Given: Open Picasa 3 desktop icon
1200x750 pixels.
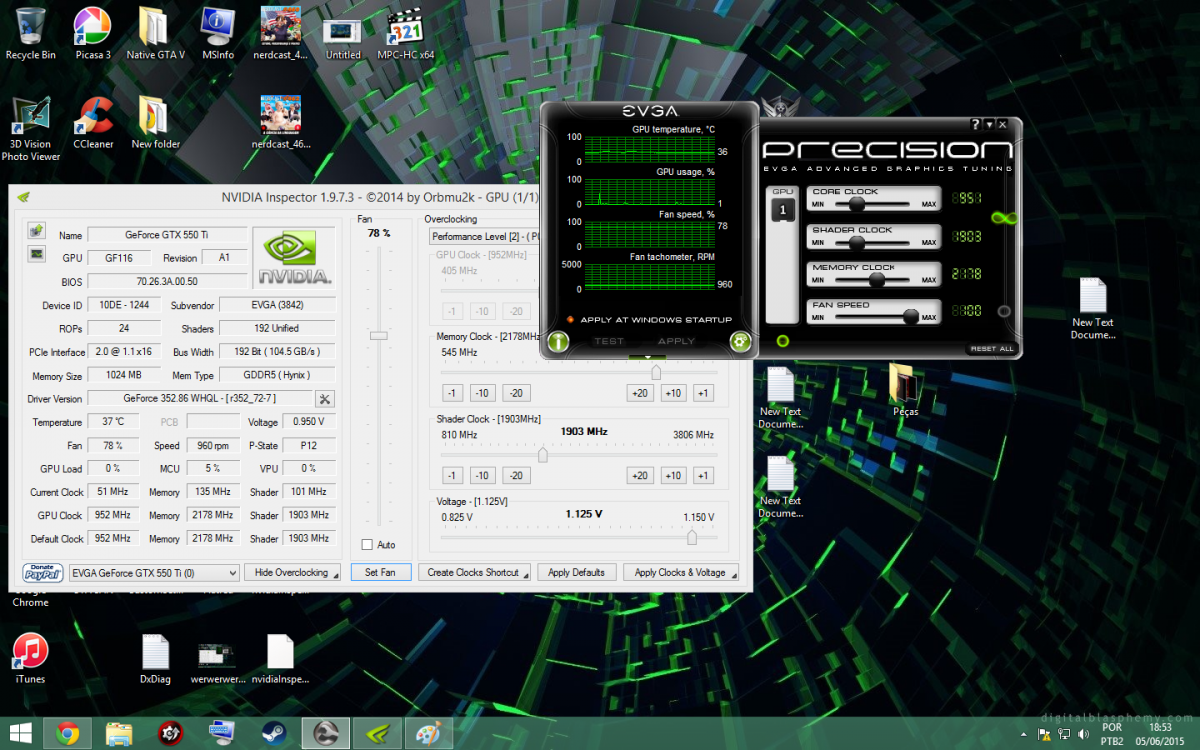Looking at the screenshot, I should 93,33.
